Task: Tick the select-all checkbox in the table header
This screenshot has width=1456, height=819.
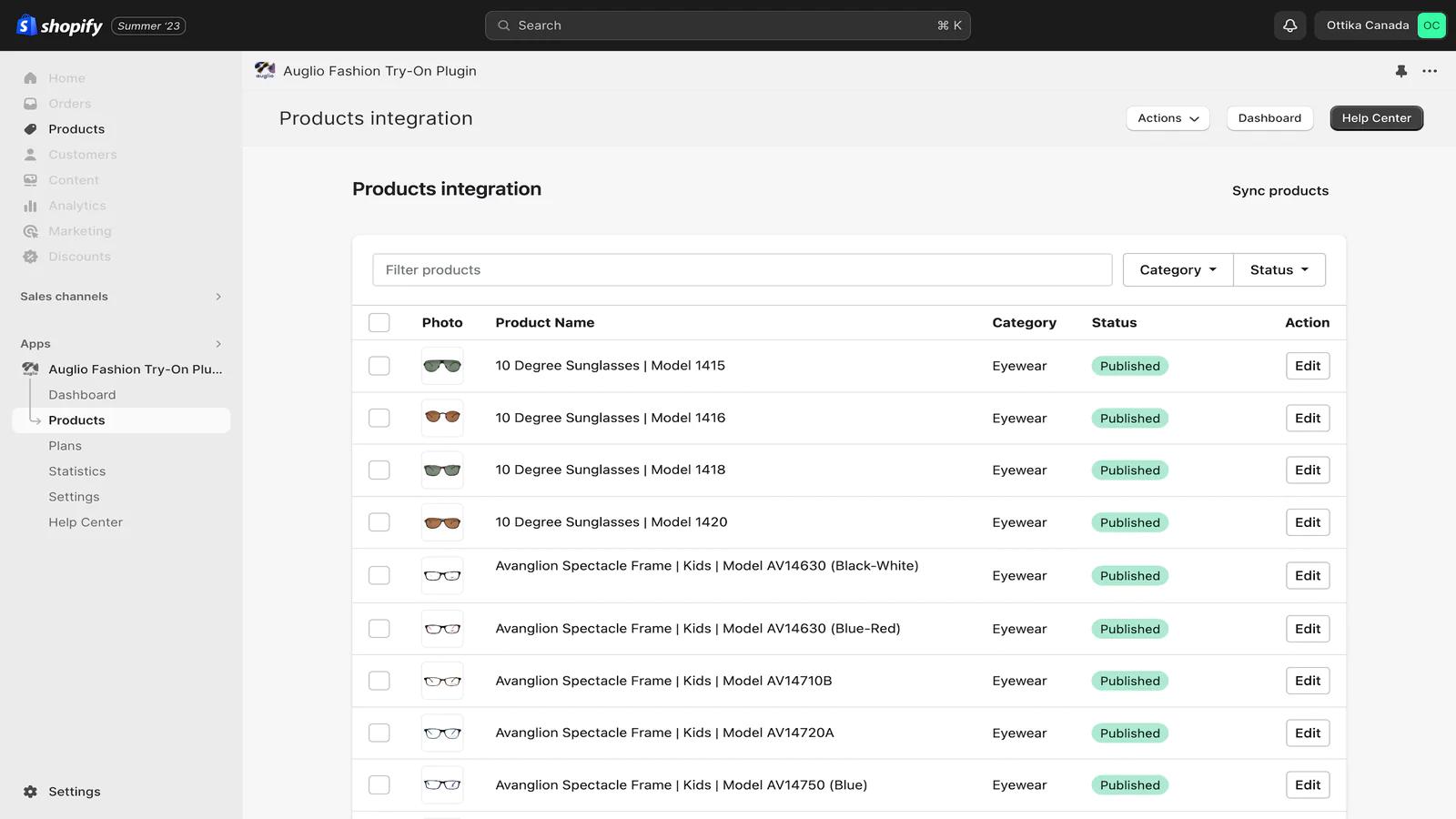Action: [379, 322]
